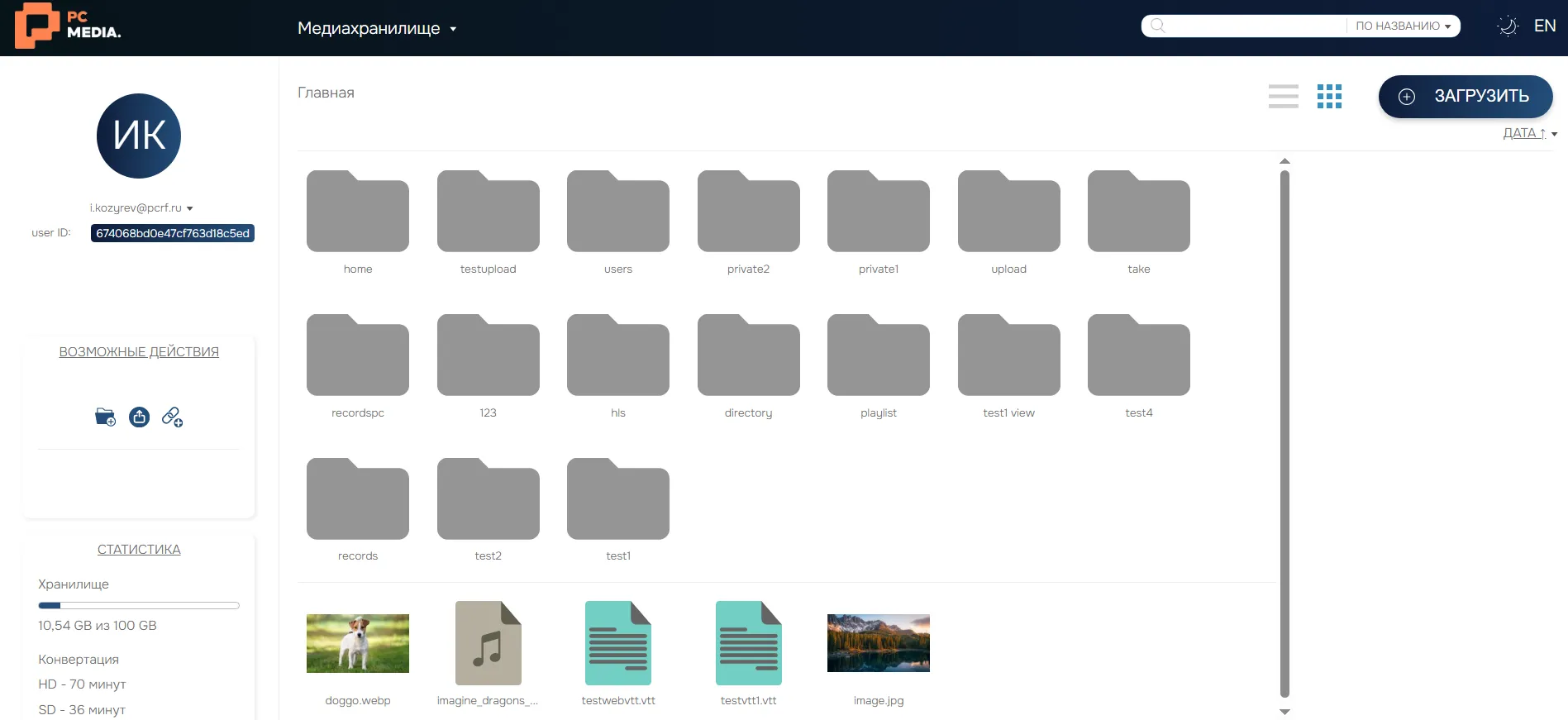The height and width of the screenshot is (720, 1568).
Task: Switch to list view layout
Action: coord(1283,96)
